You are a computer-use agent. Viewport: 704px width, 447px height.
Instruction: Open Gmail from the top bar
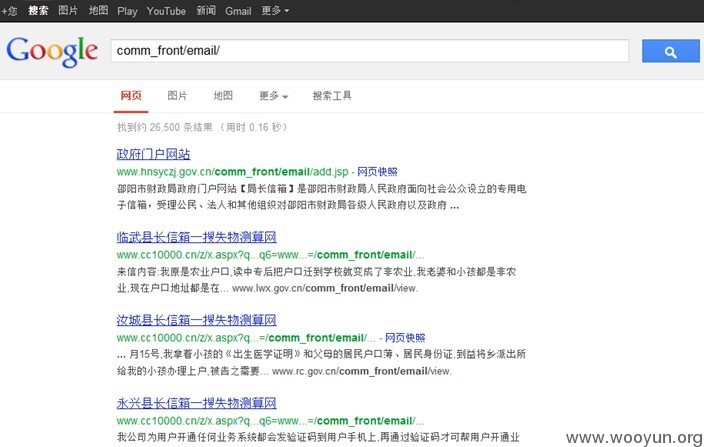coord(238,11)
